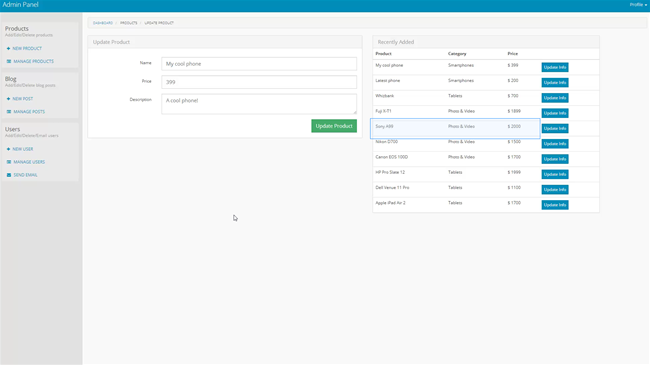Screen dimensions: 650x365
Task: Click the list icon beside Manage Users
Action: click(9, 162)
